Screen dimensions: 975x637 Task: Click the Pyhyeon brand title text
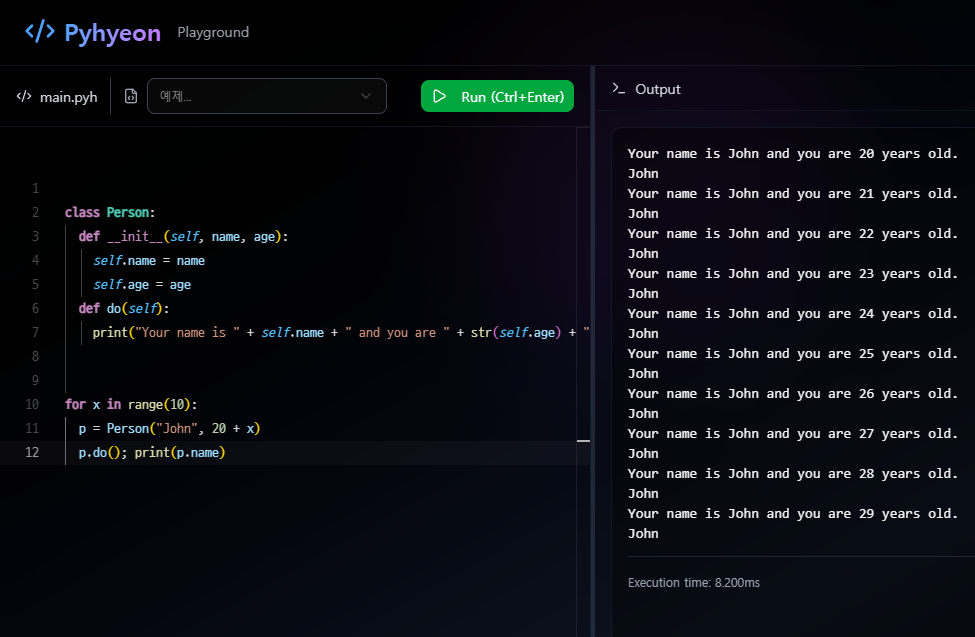pyautogui.click(x=112, y=33)
